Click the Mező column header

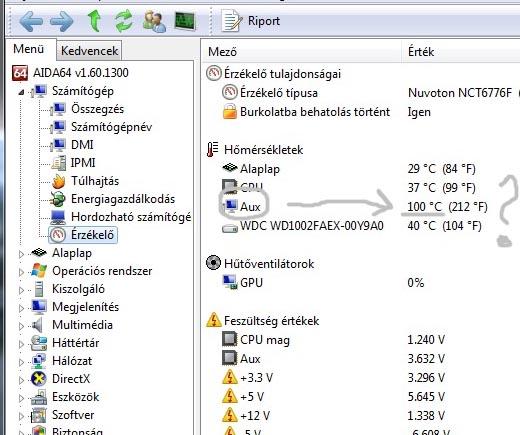[222, 52]
